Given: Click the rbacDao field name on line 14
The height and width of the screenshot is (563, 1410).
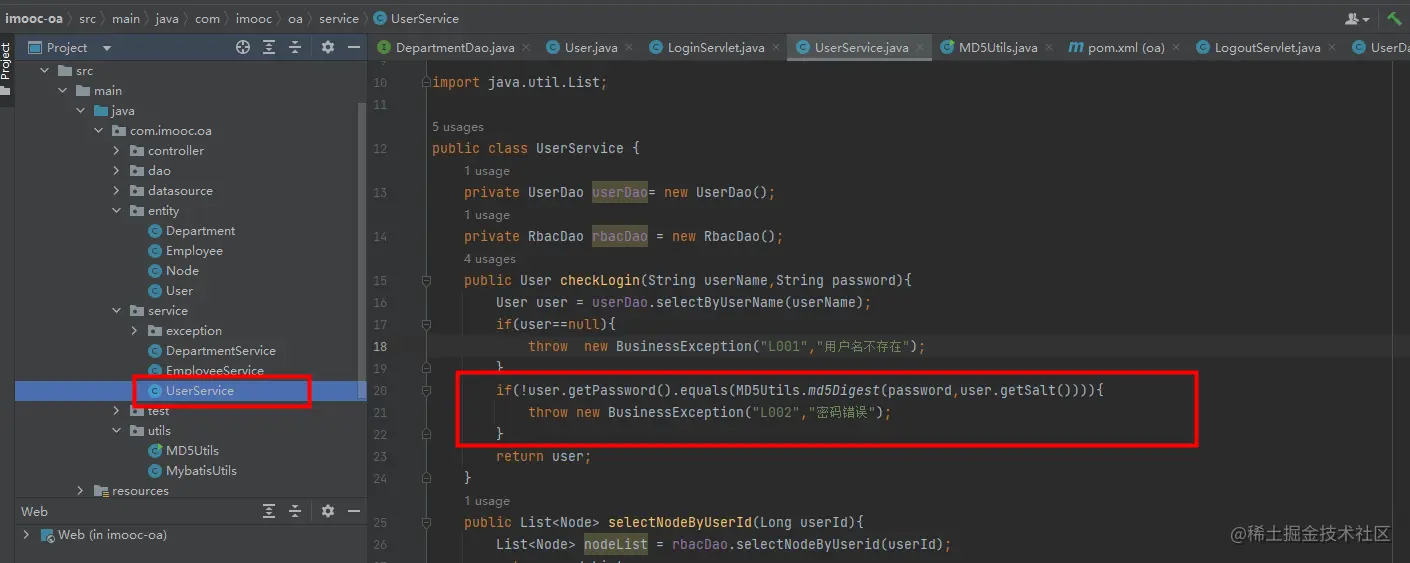Looking at the screenshot, I should click(620, 236).
